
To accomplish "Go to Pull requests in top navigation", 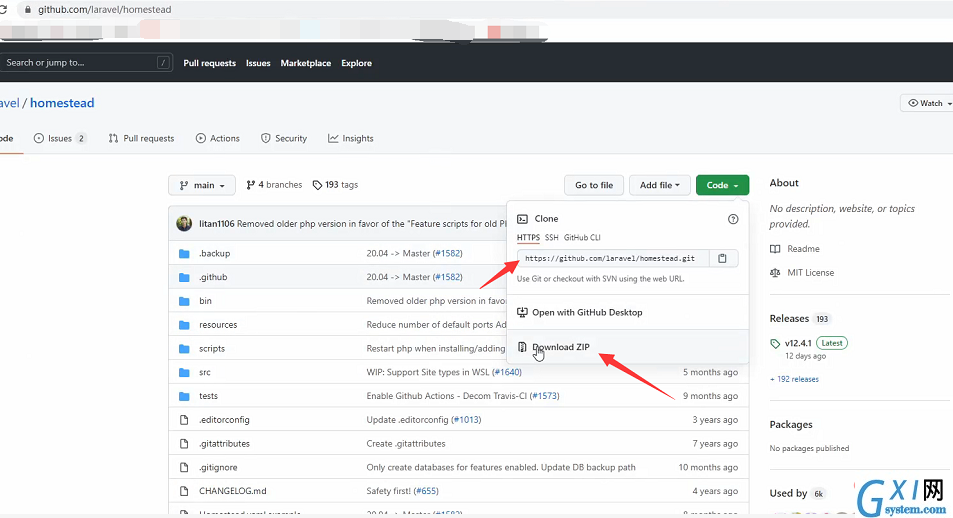I will (210, 63).
